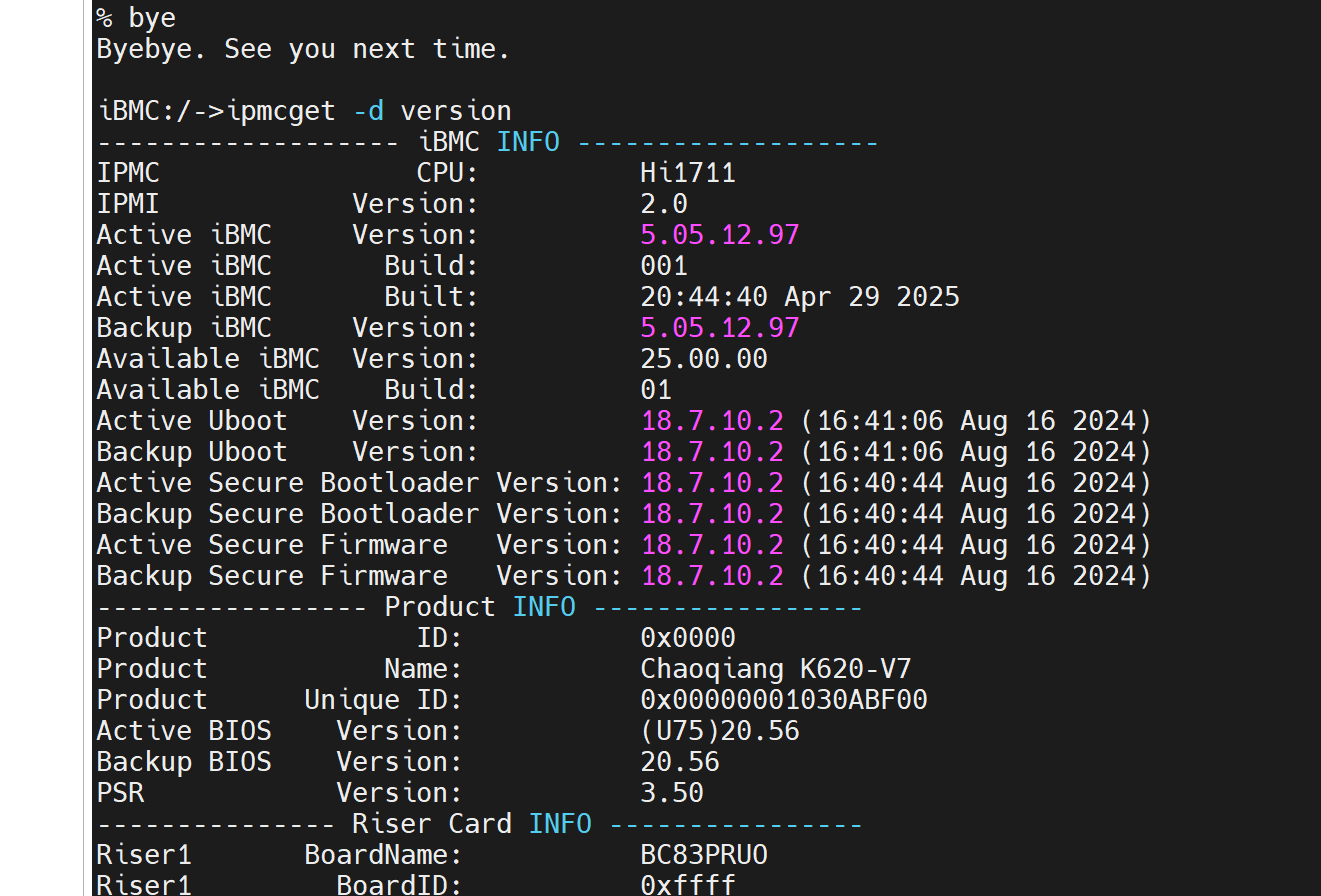The height and width of the screenshot is (896, 1321).
Task: Click product name 'Chaoqiang K620-V7'
Action: click(776, 669)
